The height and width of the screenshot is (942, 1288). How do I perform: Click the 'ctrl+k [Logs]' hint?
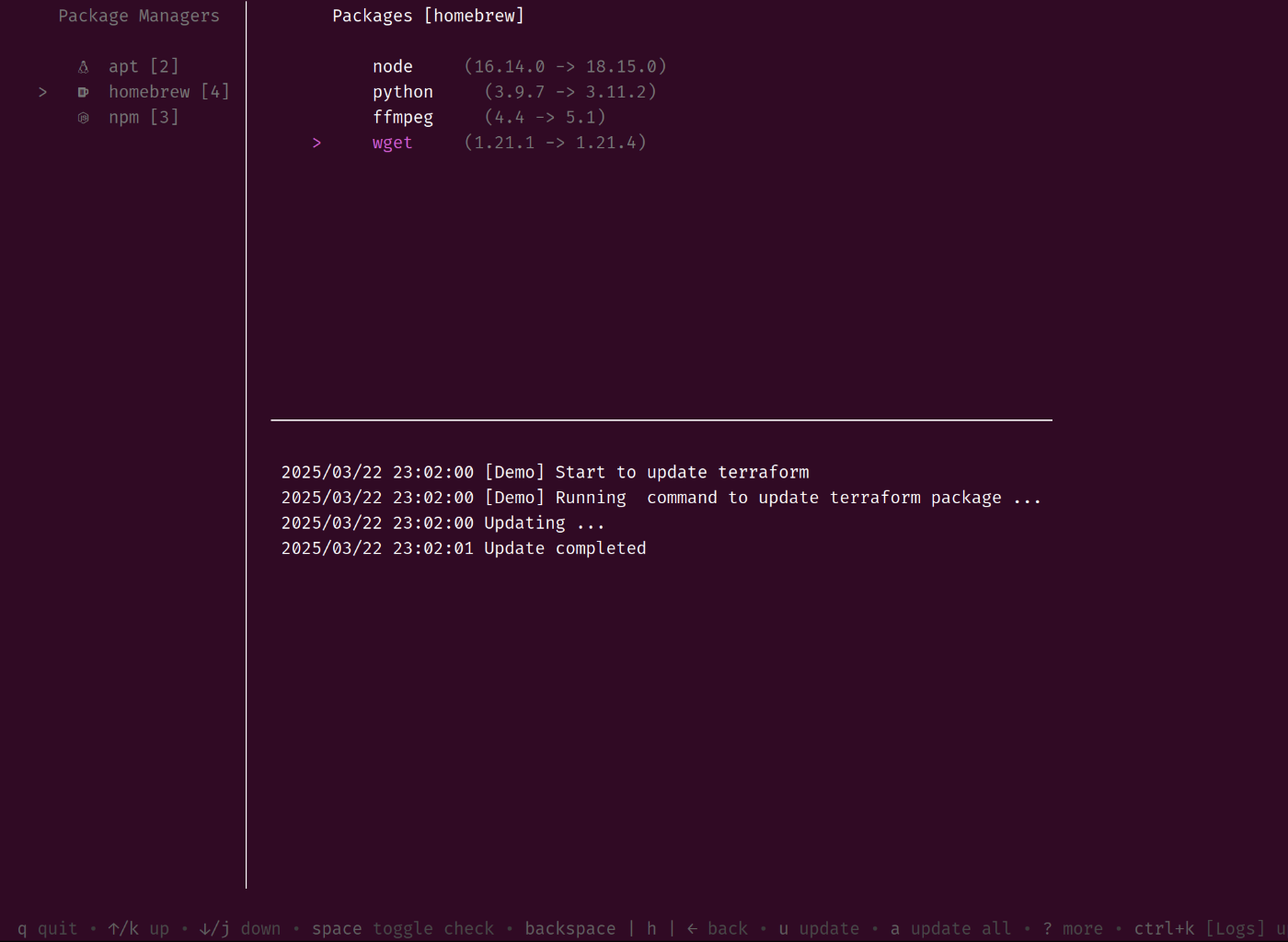1200,928
